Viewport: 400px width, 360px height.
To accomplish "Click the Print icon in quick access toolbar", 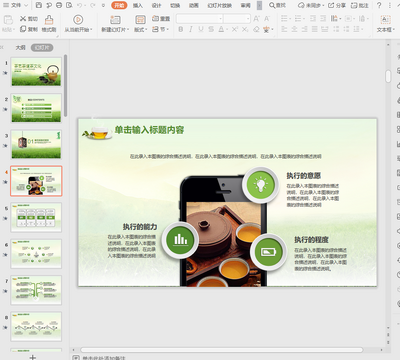I will pos(59,5).
